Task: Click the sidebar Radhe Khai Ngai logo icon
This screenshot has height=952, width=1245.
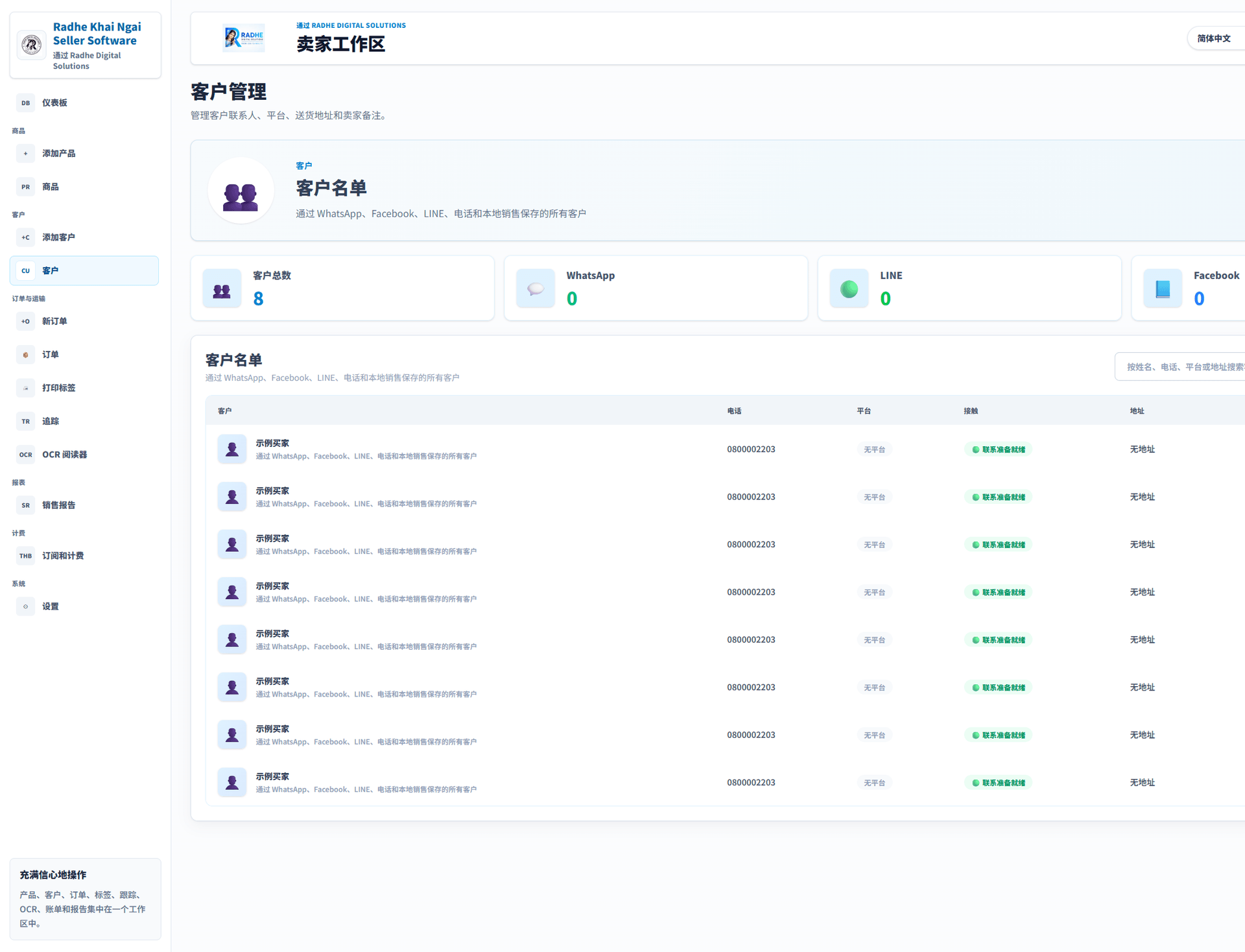Action: [x=31, y=45]
